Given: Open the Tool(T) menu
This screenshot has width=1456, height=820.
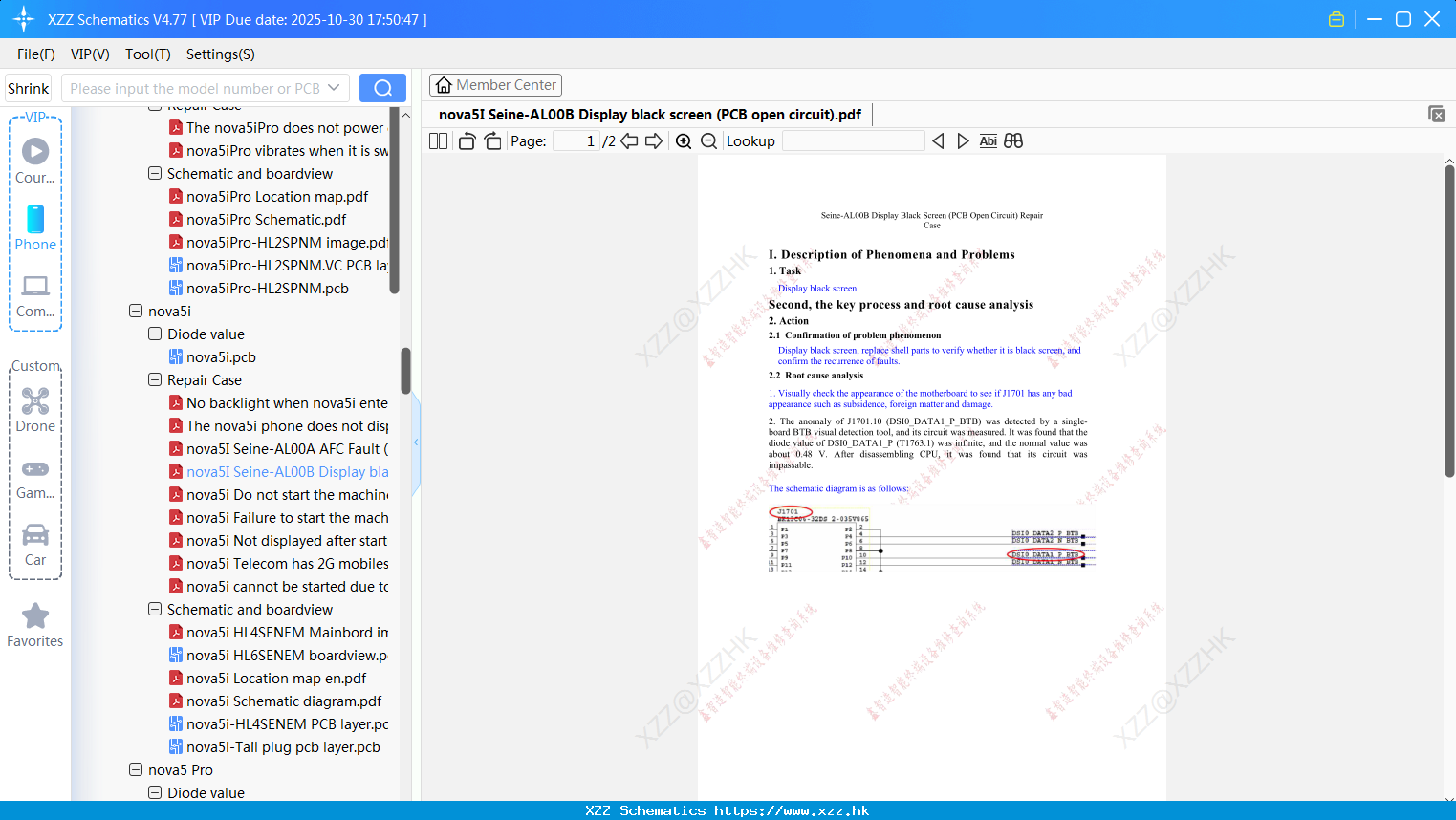Looking at the screenshot, I should pyautogui.click(x=148, y=54).
